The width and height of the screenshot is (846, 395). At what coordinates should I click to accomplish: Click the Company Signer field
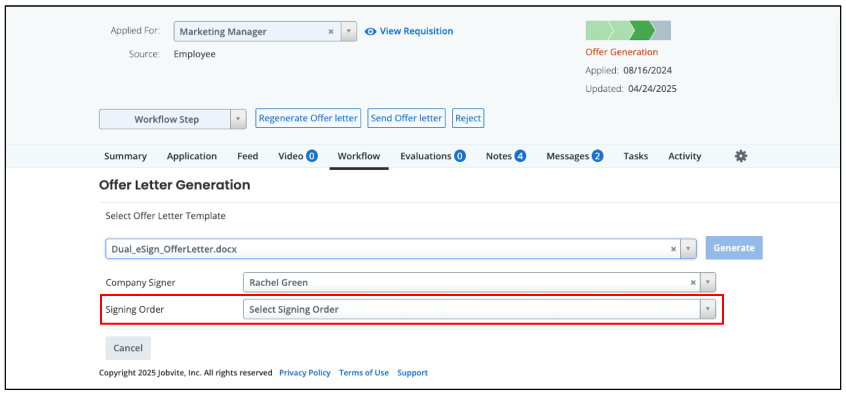(480, 282)
